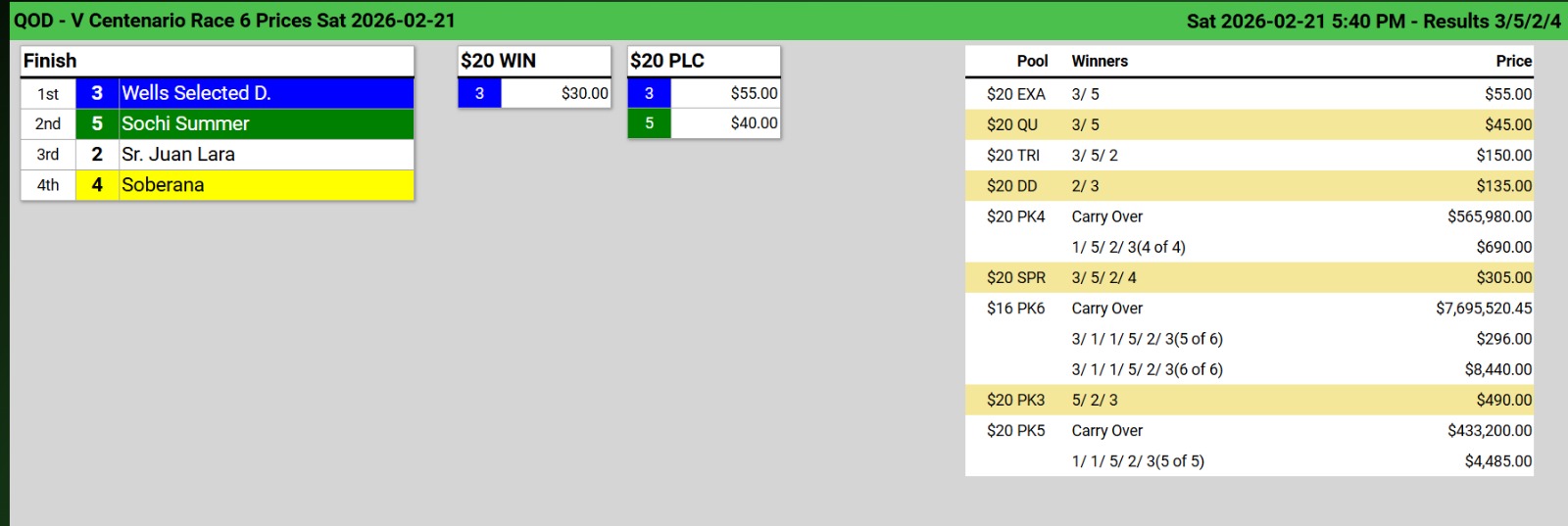
Task: Select the green number 5 badge in Finish table
Action: (x=97, y=123)
